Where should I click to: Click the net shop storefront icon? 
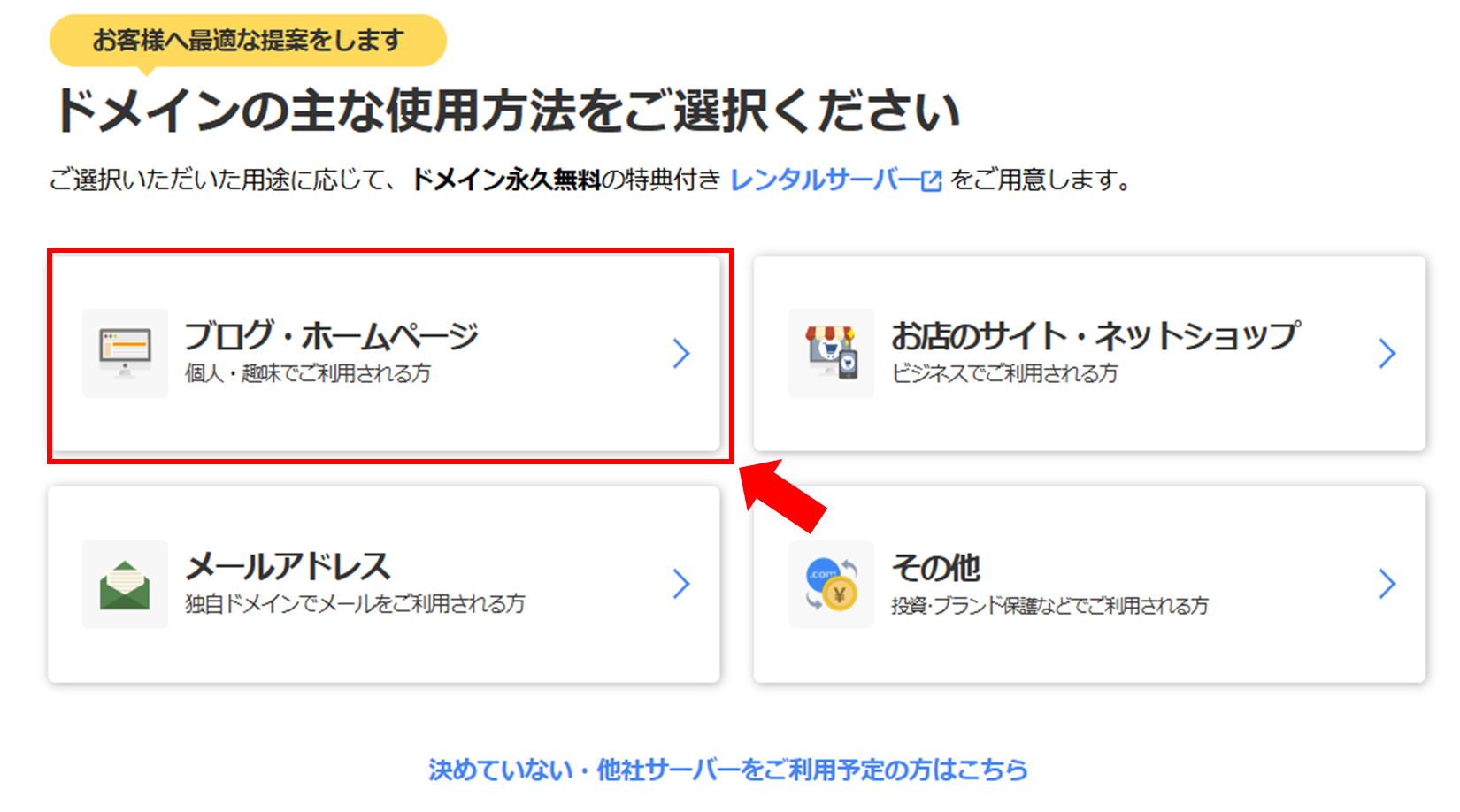pos(831,353)
